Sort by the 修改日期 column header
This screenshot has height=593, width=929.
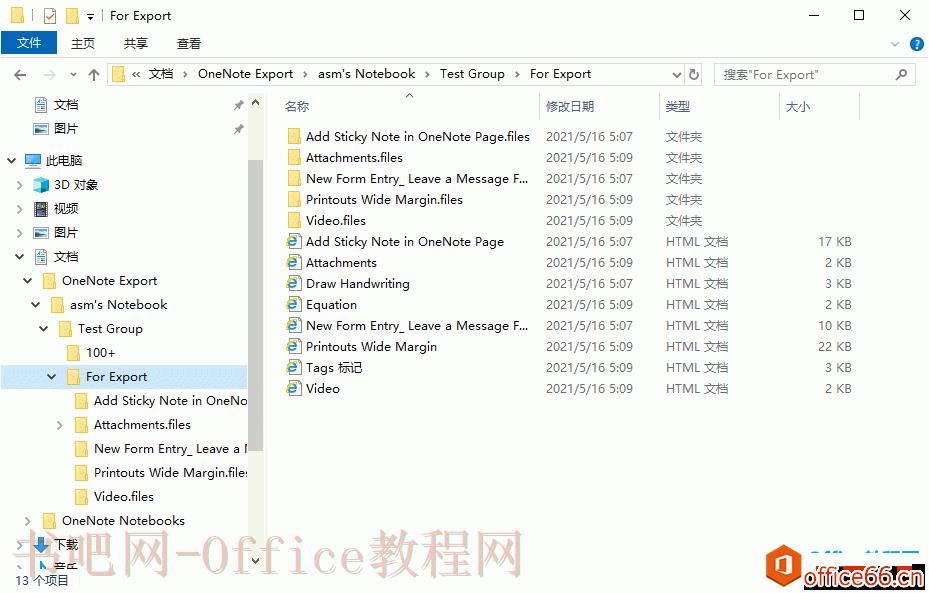pyautogui.click(x=570, y=107)
